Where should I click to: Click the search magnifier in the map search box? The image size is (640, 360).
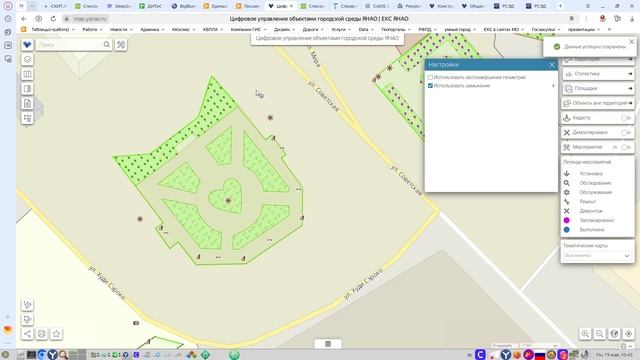click(107, 44)
